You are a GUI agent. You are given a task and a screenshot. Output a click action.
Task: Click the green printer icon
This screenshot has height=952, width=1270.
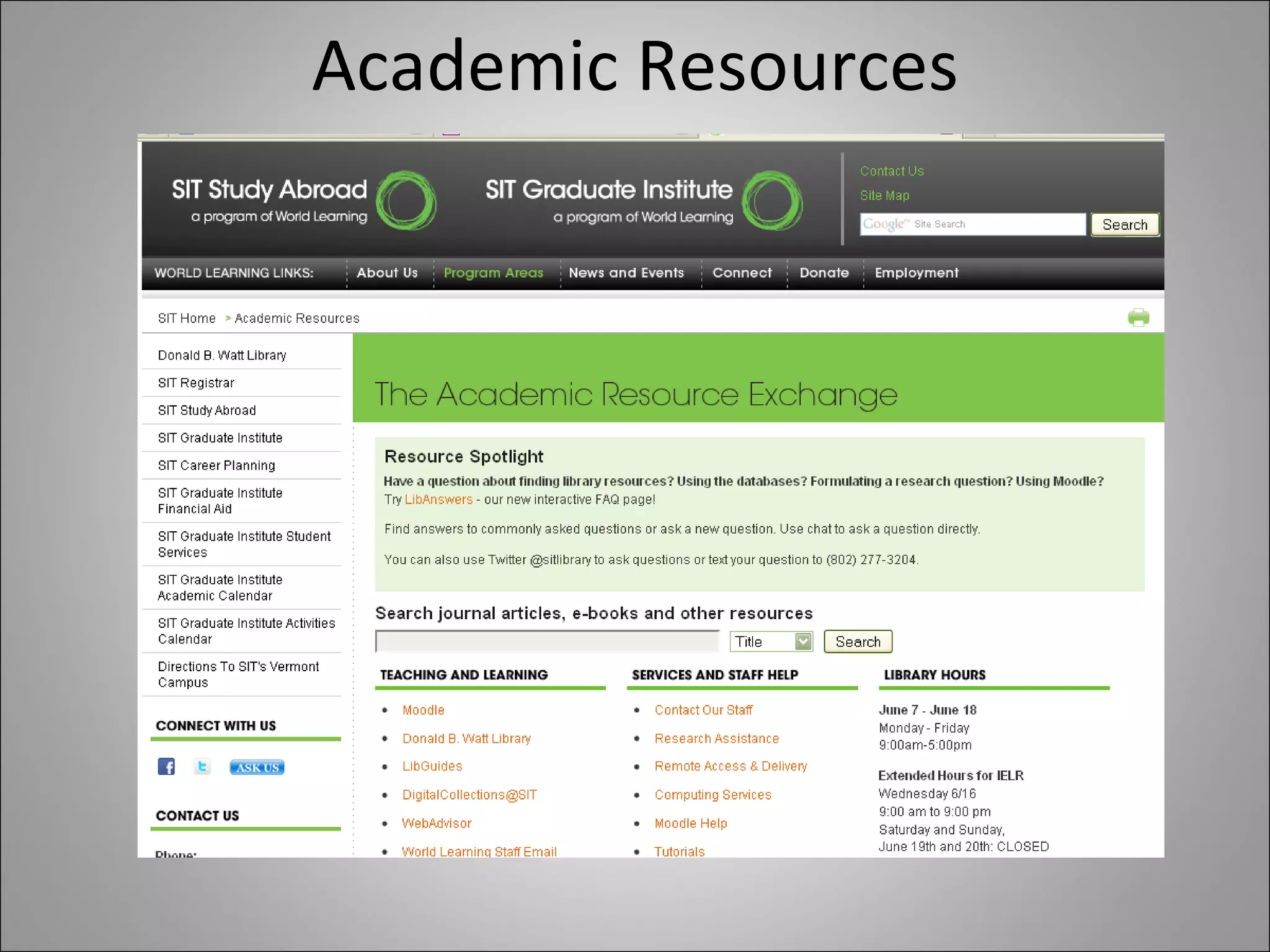tap(1138, 317)
